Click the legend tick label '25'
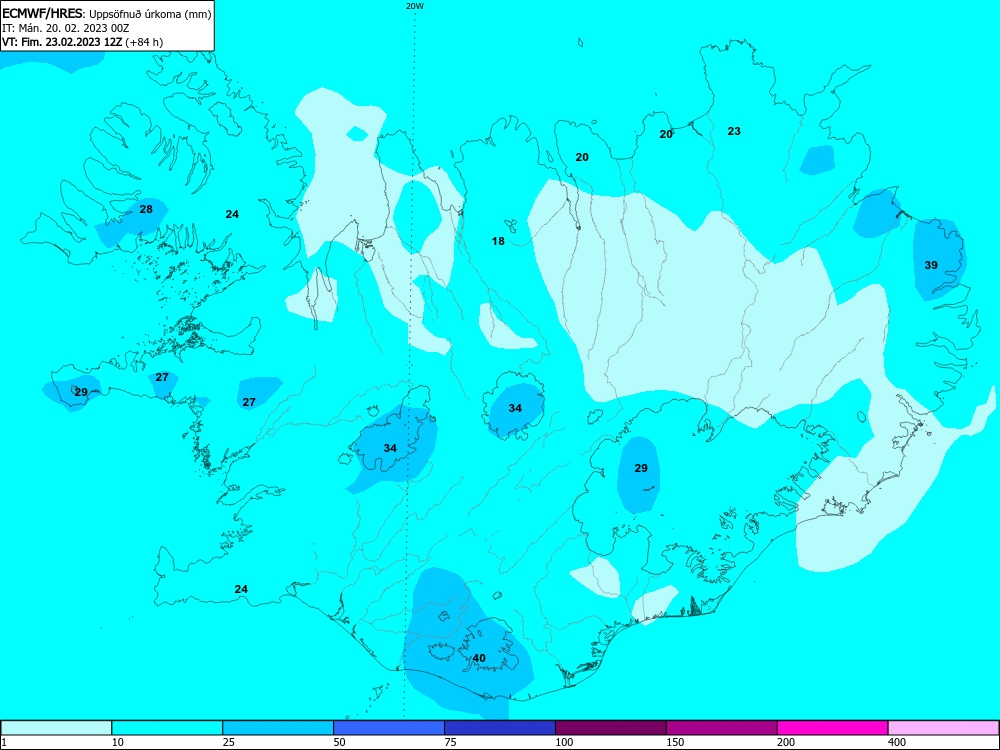 click(x=229, y=742)
